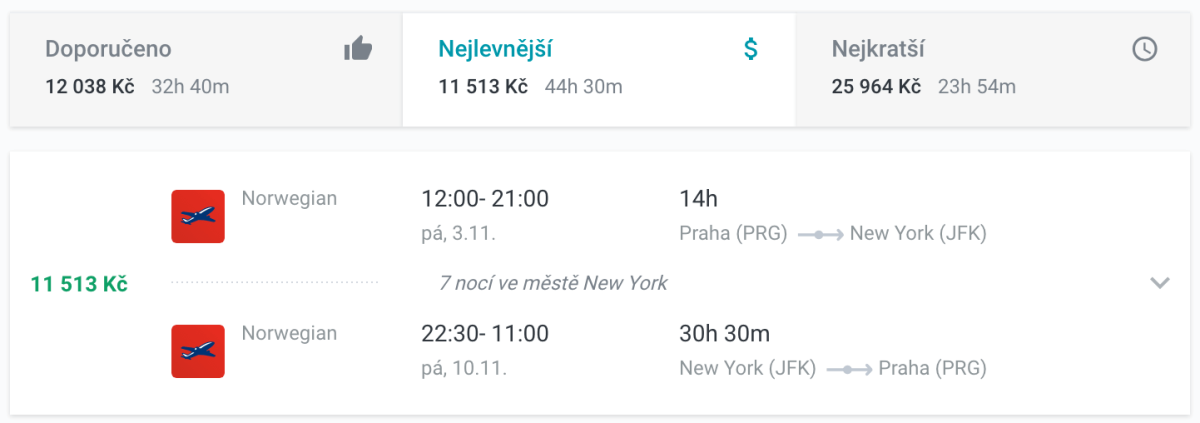Click the 12:00- 21:00 departure time
The image size is (1200, 423).
pos(485,199)
